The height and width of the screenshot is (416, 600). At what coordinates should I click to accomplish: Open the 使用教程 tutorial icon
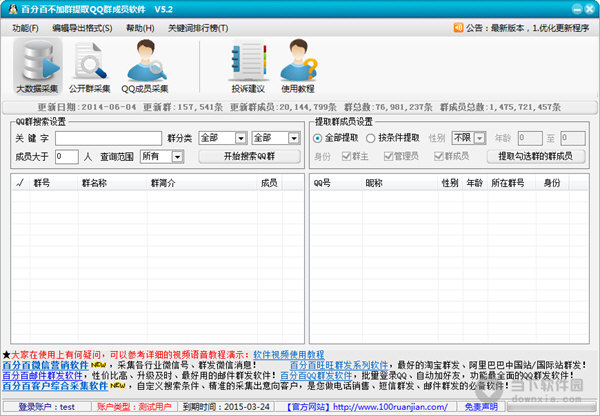pyautogui.click(x=298, y=67)
